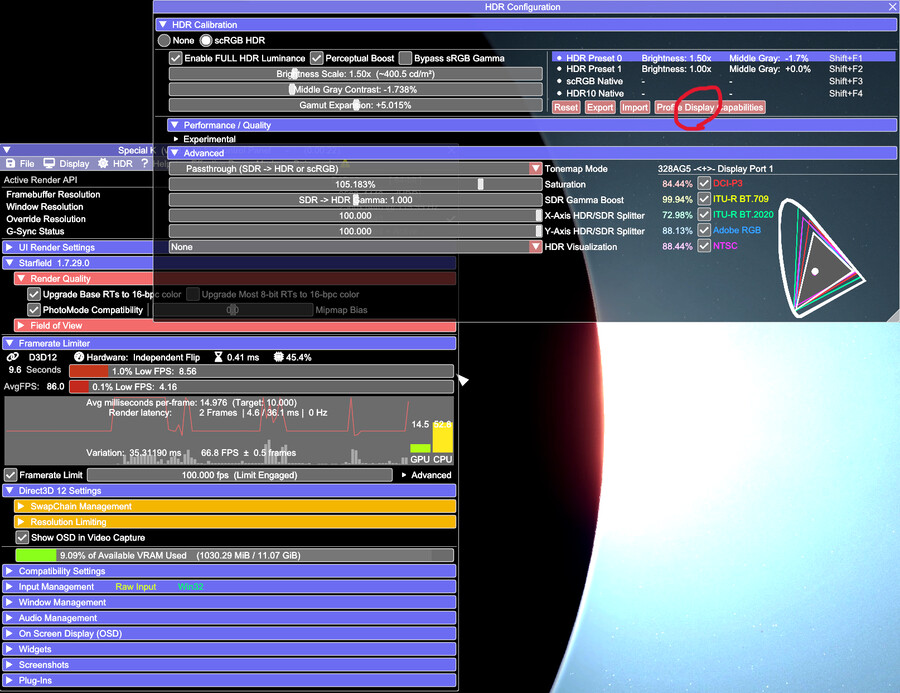This screenshot has width=900, height=693.
Task: Click the hourglass icon beside 0.41 ms
Action: [x=218, y=357]
